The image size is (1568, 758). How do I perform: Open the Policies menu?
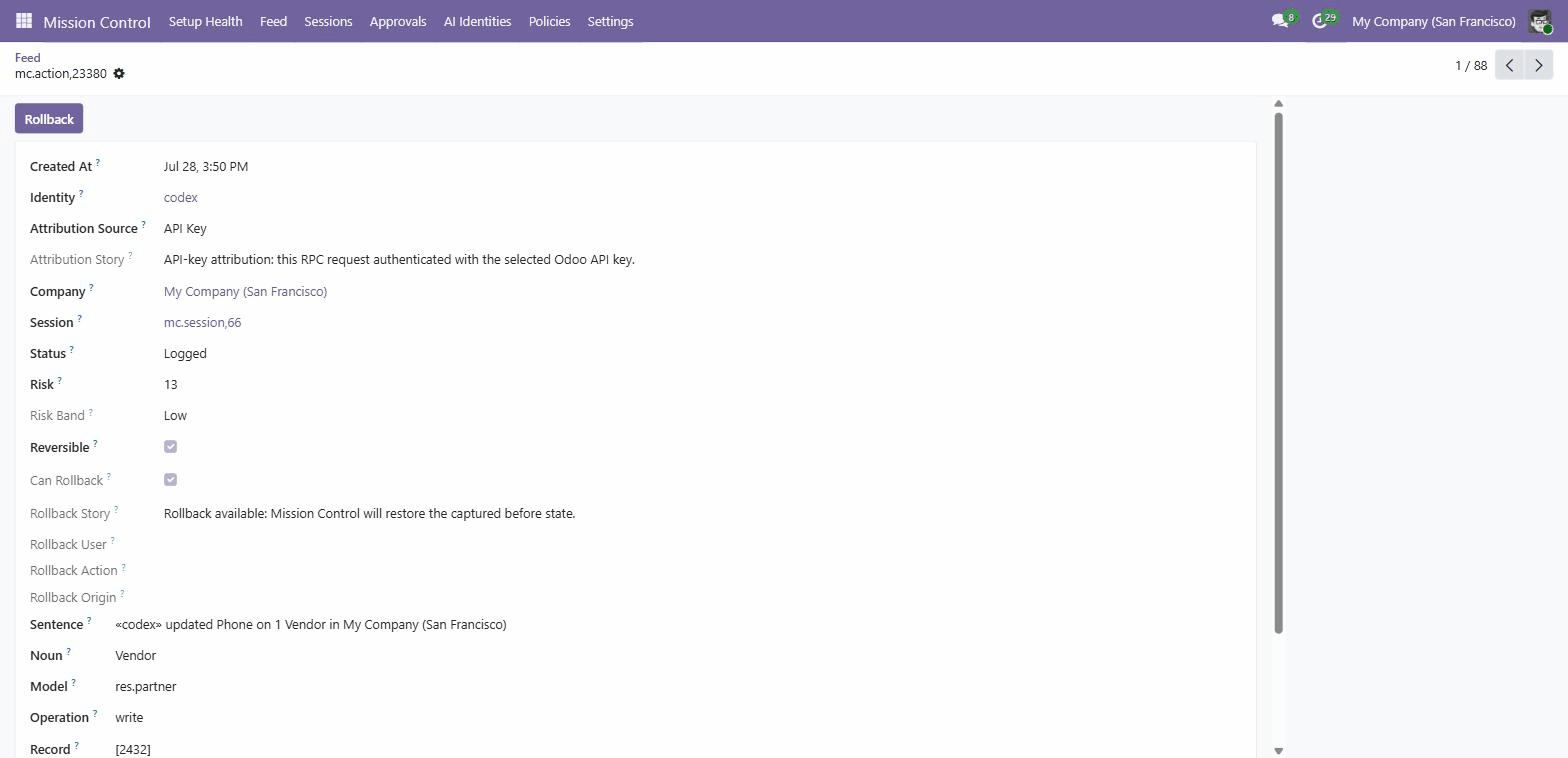pyautogui.click(x=549, y=21)
